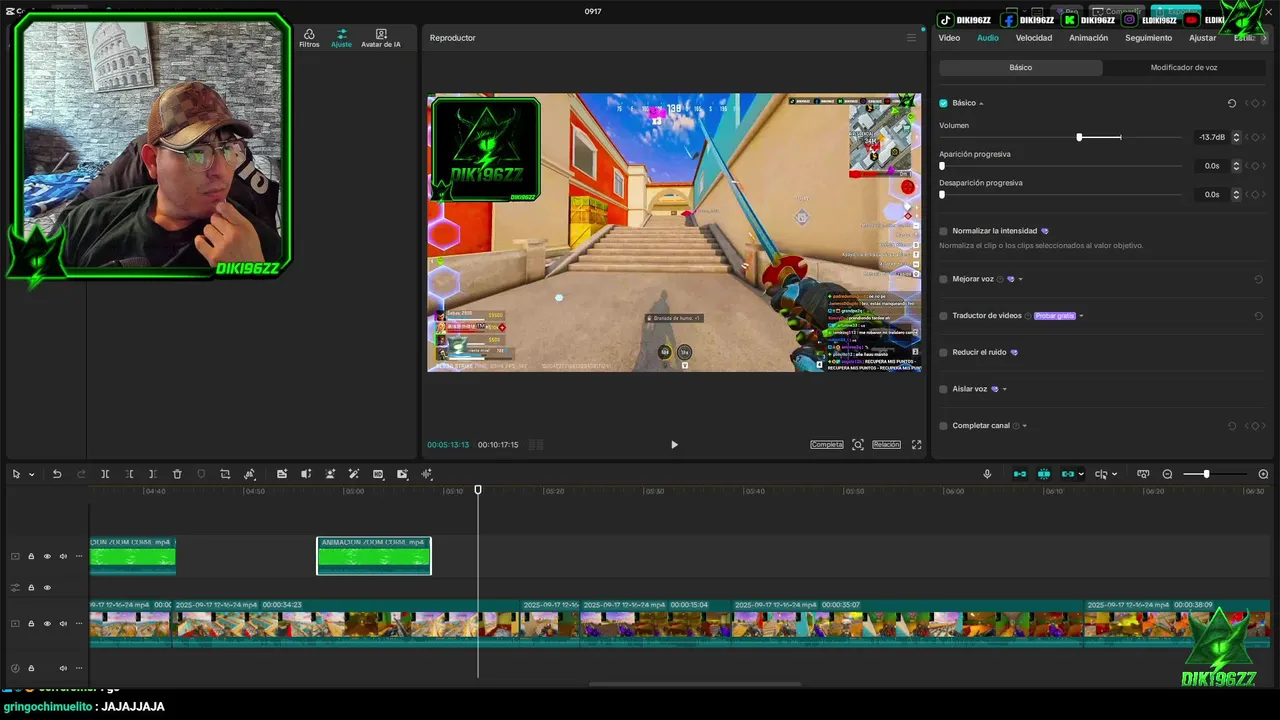
Task: Expand Completar canal dropdown arrow
Action: (x=1025, y=426)
